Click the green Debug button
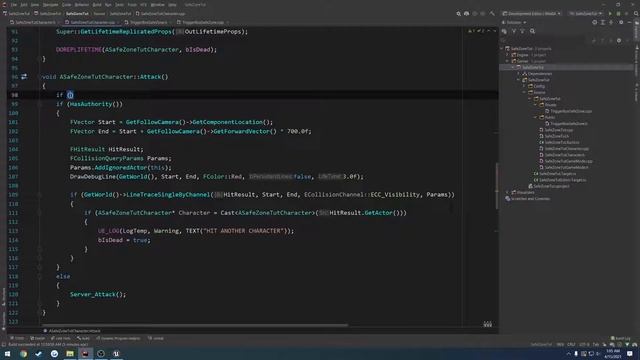Screen dimensions: 640x360 pos(618,13)
